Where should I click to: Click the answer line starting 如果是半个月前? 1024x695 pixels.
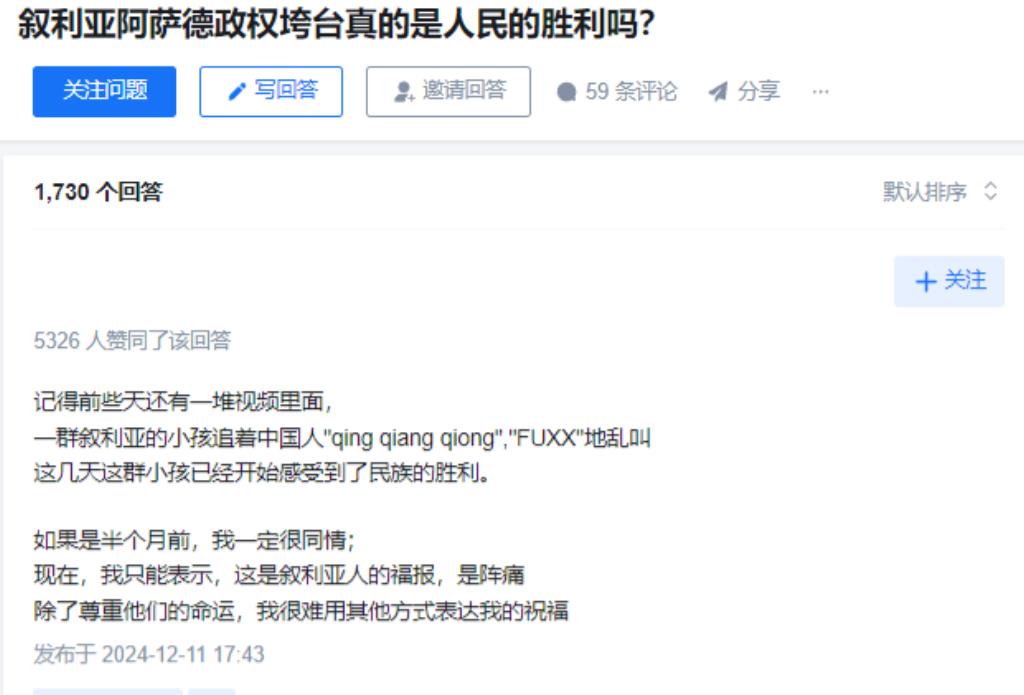(x=194, y=540)
